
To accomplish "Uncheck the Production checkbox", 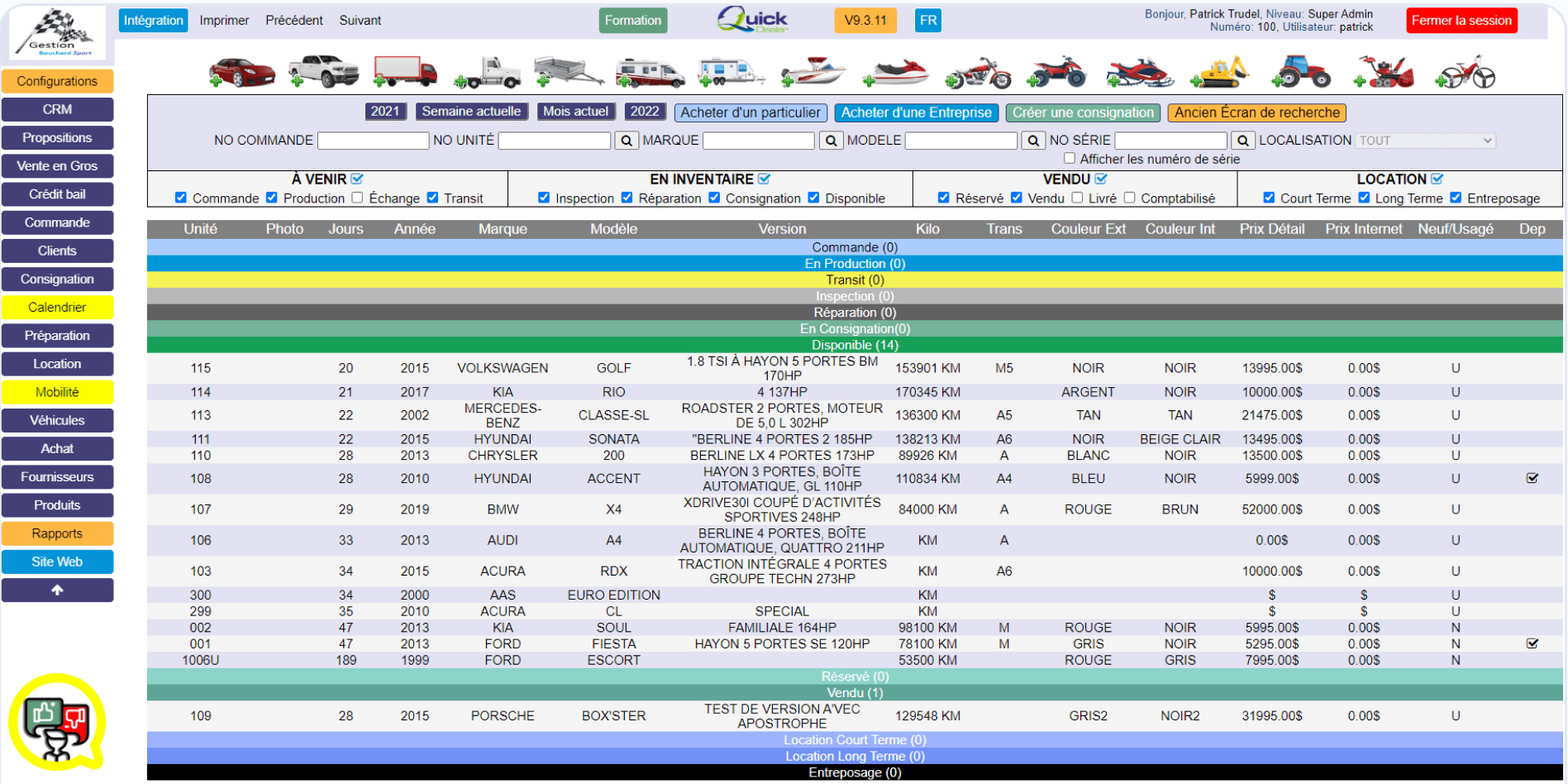I will point(271,198).
